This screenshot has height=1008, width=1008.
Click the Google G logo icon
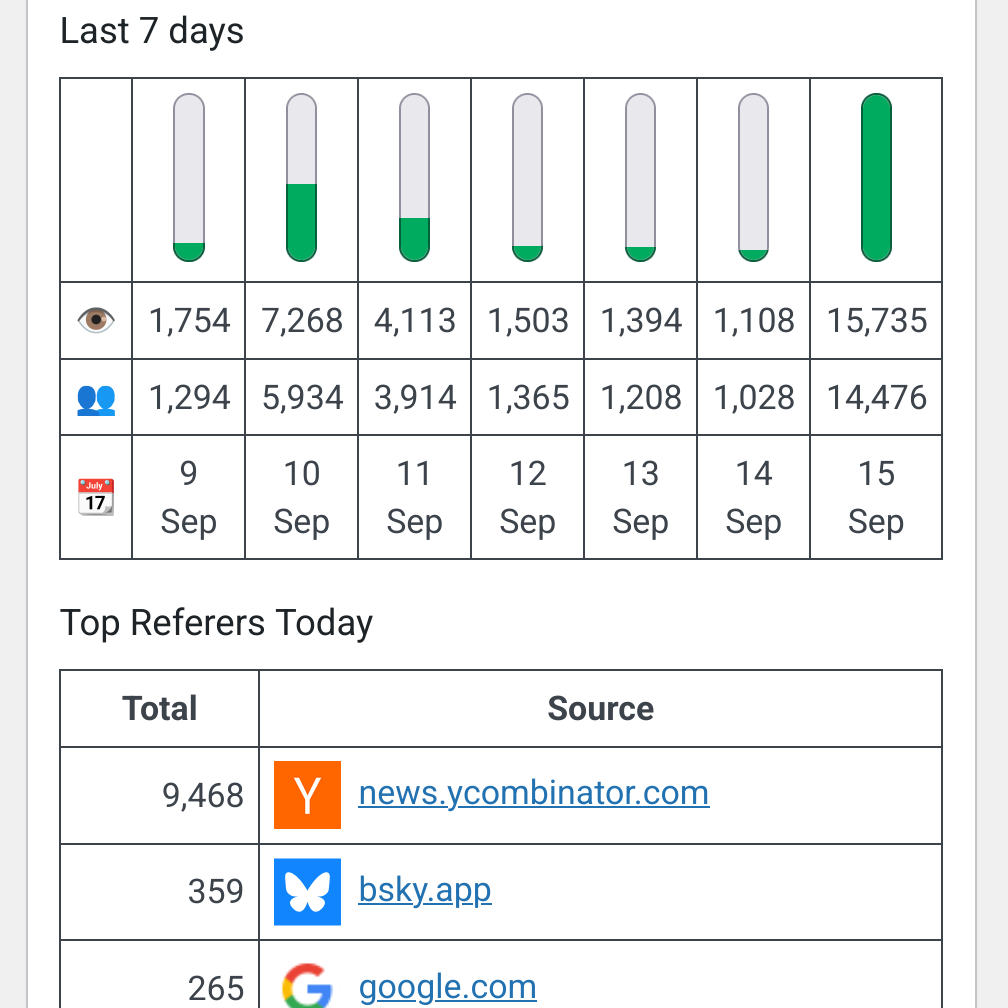(307, 986)
